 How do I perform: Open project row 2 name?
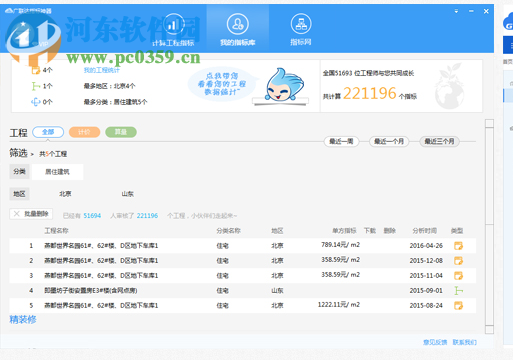(x=101, y=261)
